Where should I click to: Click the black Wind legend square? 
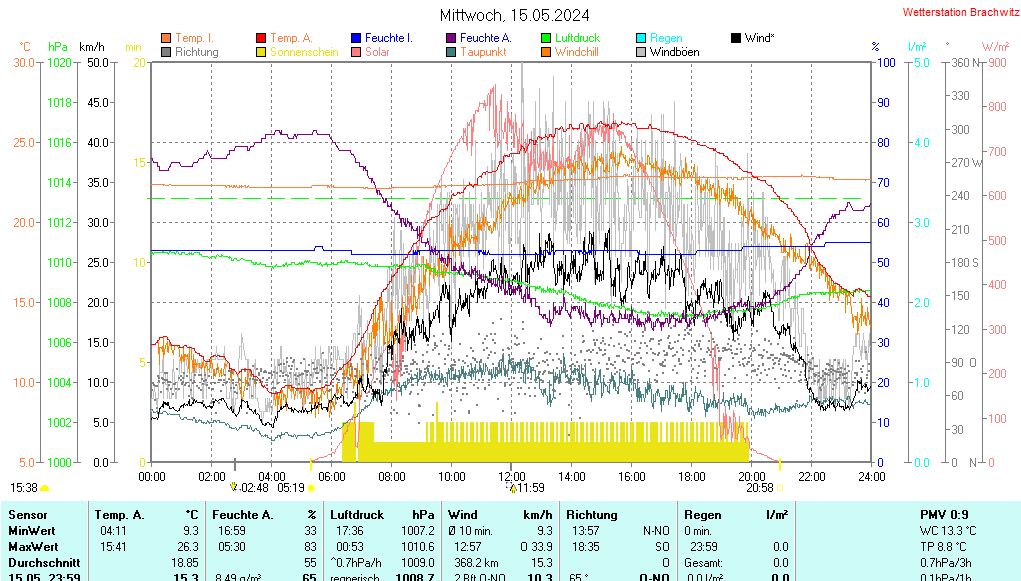pos(736,38)
